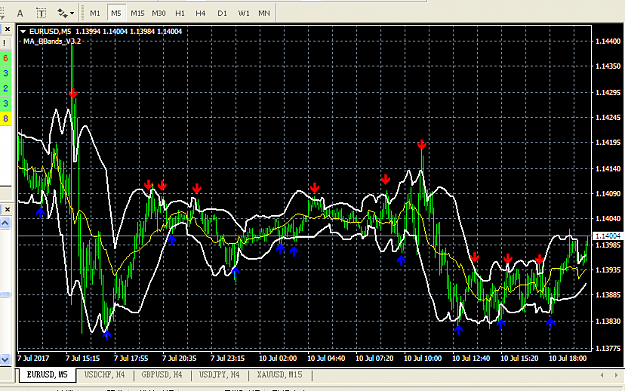Switch chart to M30 timeframe
Viewport: 625px width, 391px height.
coord(159,13)
